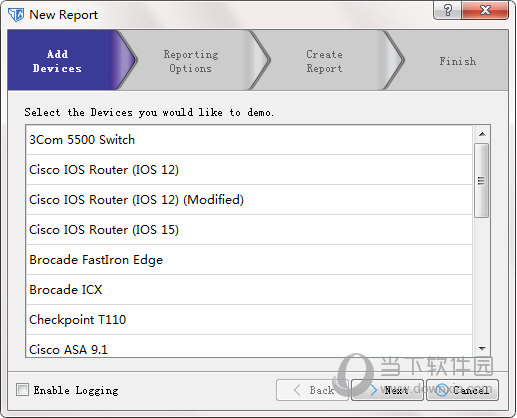Viewport: 517px width, 418px height.
Task: Select 3Com 5500 Switch device
Action: (x=249, y=140)
